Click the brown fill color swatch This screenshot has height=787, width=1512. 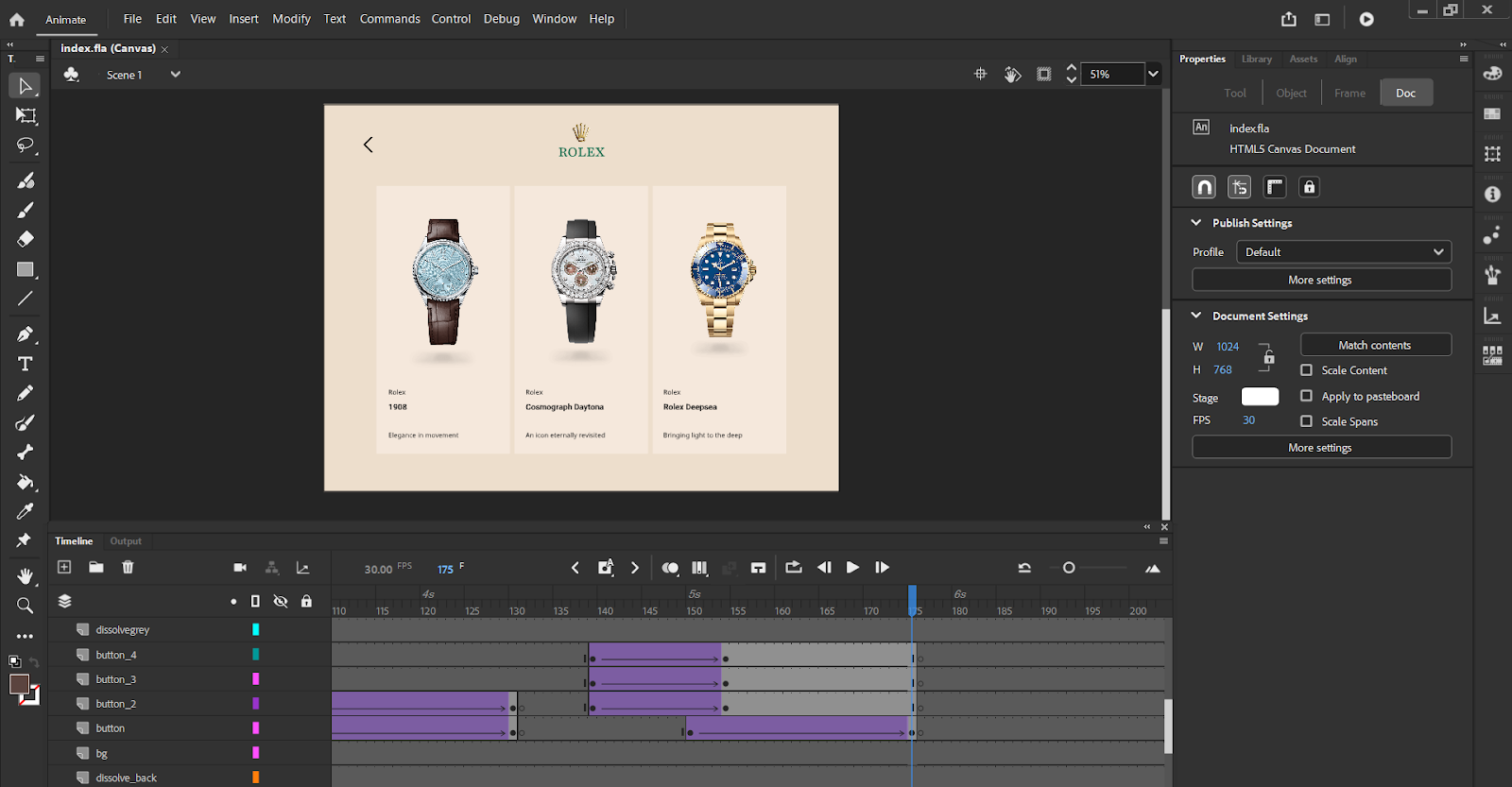pos(19,685)
